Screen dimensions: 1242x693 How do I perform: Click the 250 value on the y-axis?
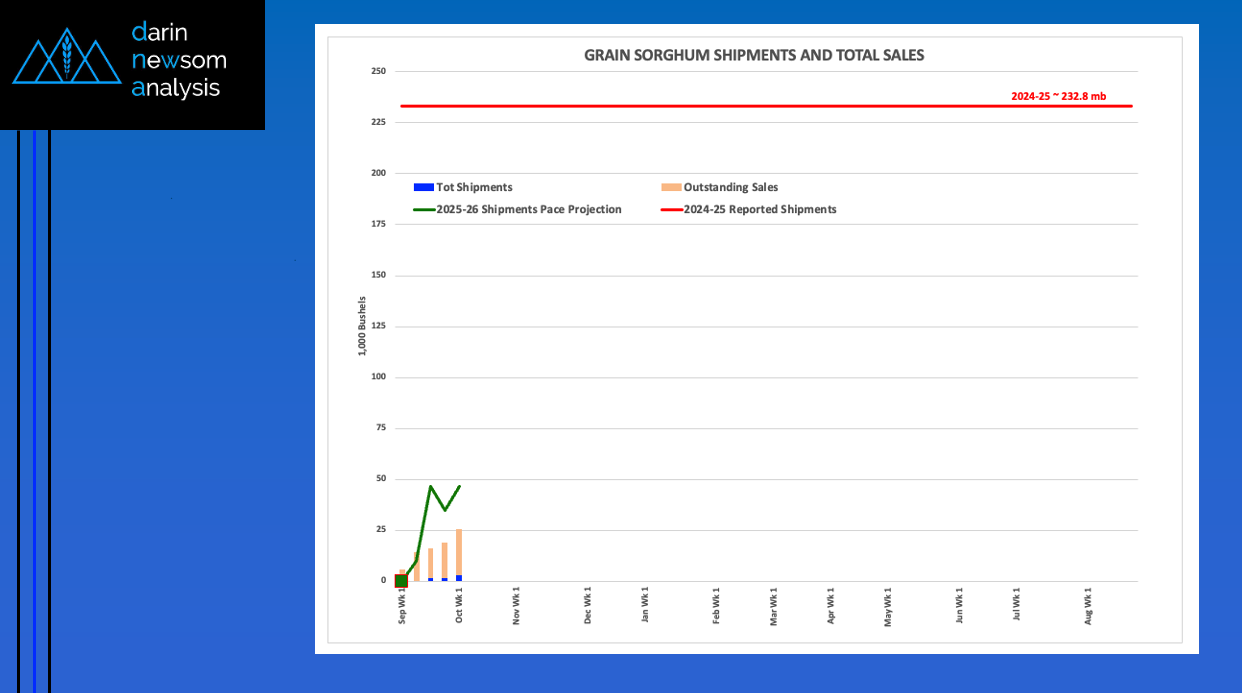[378, 71]
